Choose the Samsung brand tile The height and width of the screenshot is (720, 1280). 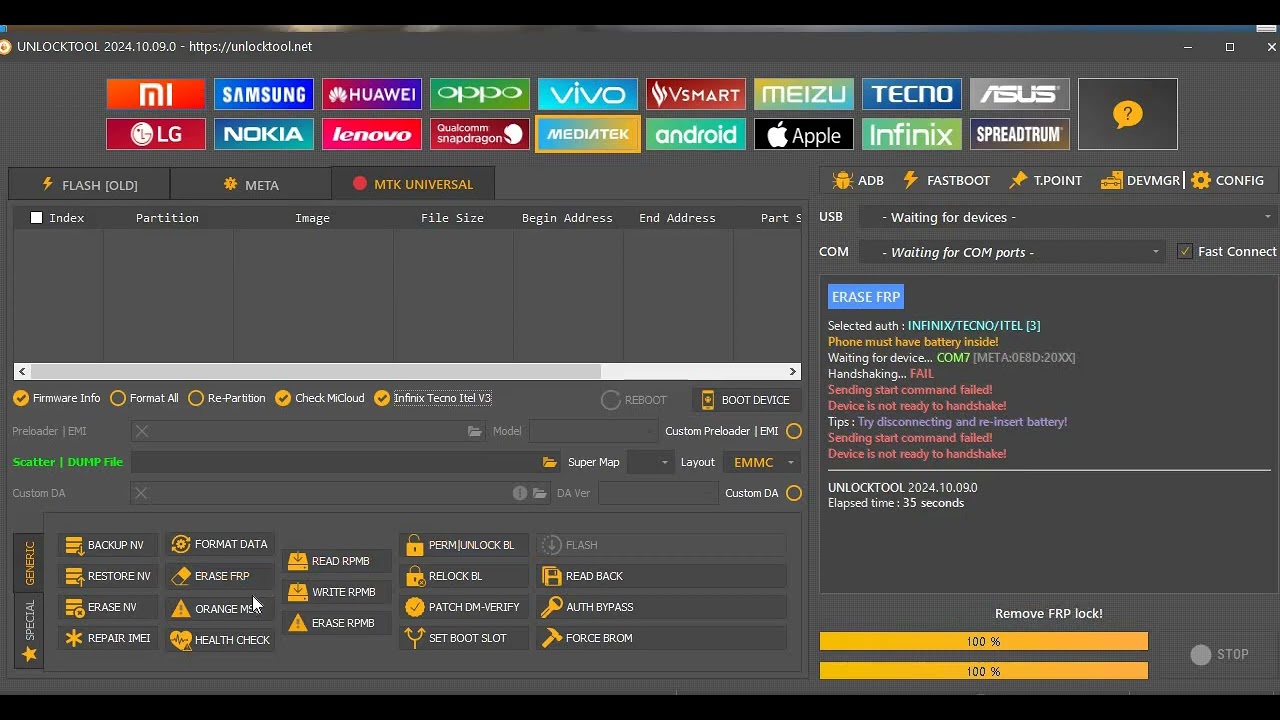click(264, 94)
